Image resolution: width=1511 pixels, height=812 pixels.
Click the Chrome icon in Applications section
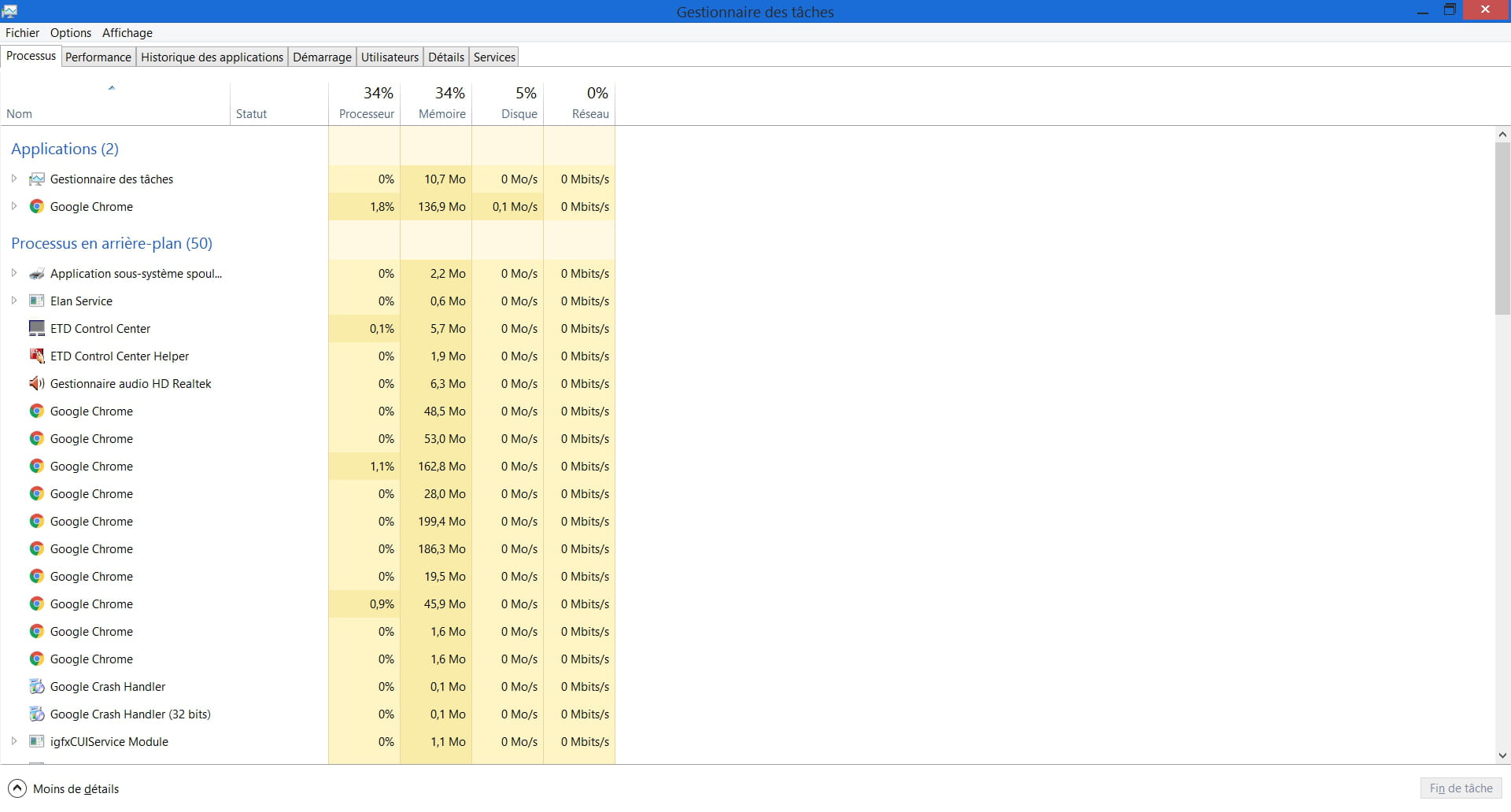point(36,207)
